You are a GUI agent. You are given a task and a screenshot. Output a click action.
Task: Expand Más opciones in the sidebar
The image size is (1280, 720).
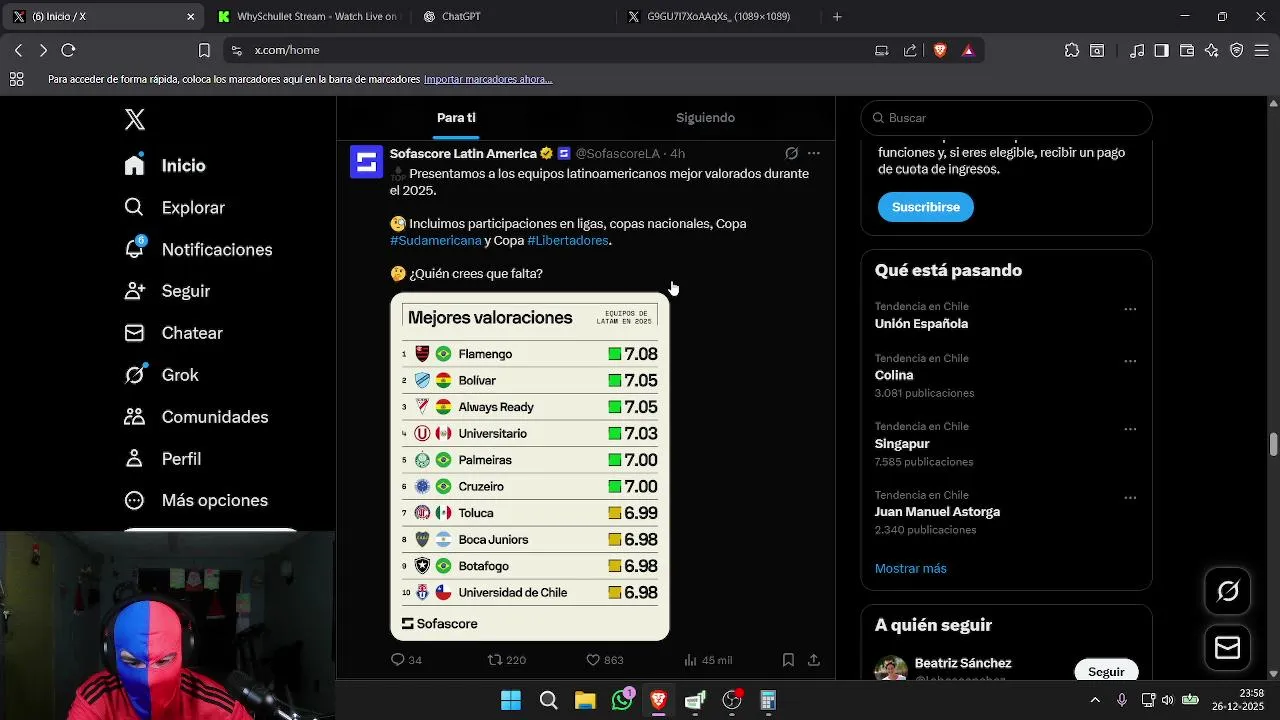(x=196, y=500)
